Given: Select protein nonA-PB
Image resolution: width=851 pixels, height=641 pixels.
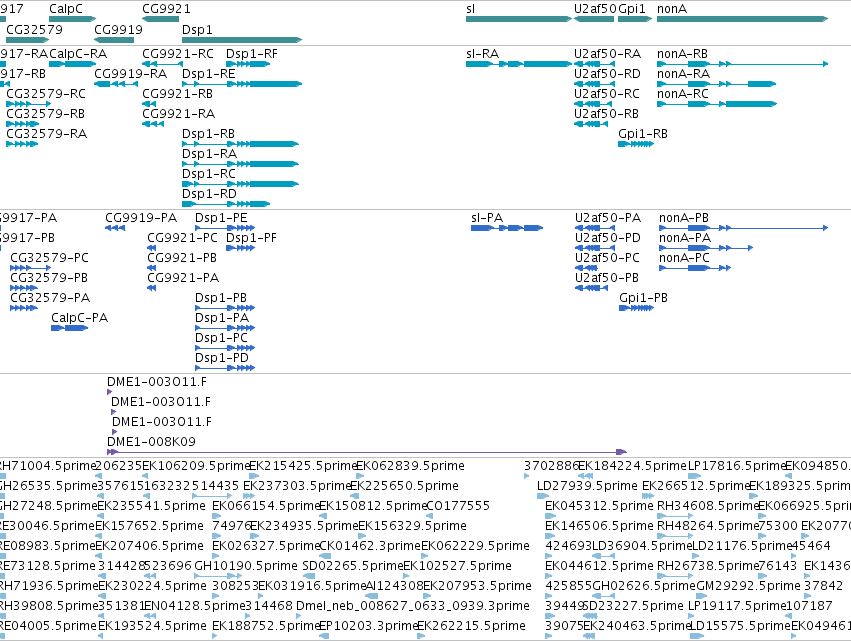Looking at the screenshot, I should pyautogui.click(x=744, y=228).
